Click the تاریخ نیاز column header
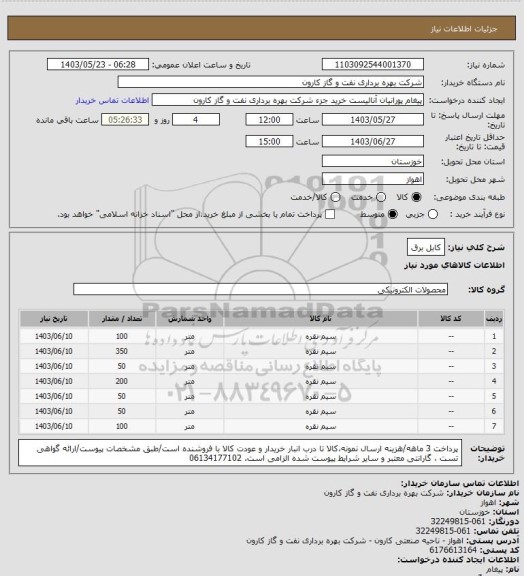Image resolution: width=524 pixels, height=576 pixels. 54,318
